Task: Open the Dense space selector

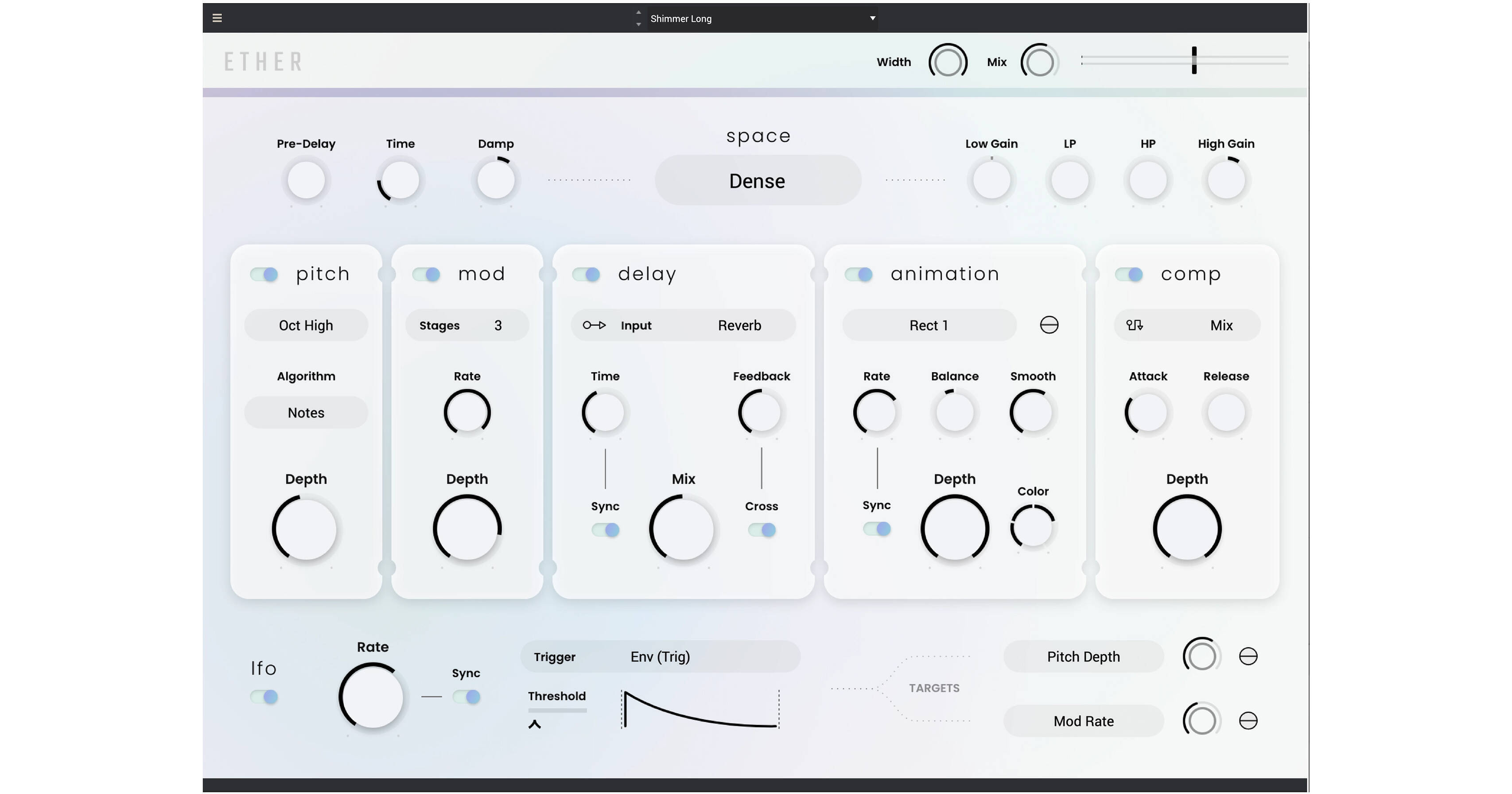Action: pos(757,180)
